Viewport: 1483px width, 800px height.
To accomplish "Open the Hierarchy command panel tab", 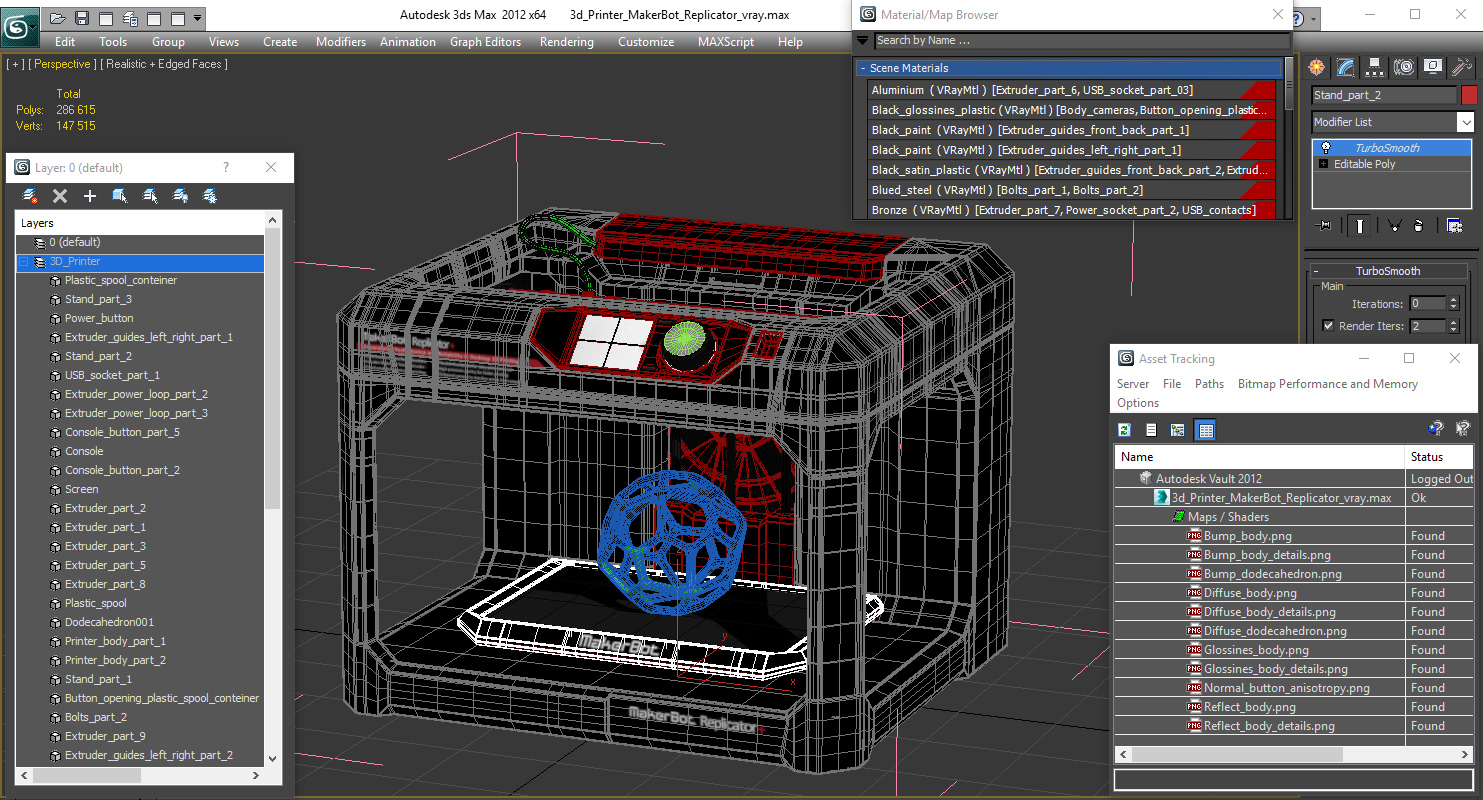I will (x=1375, y=67).
